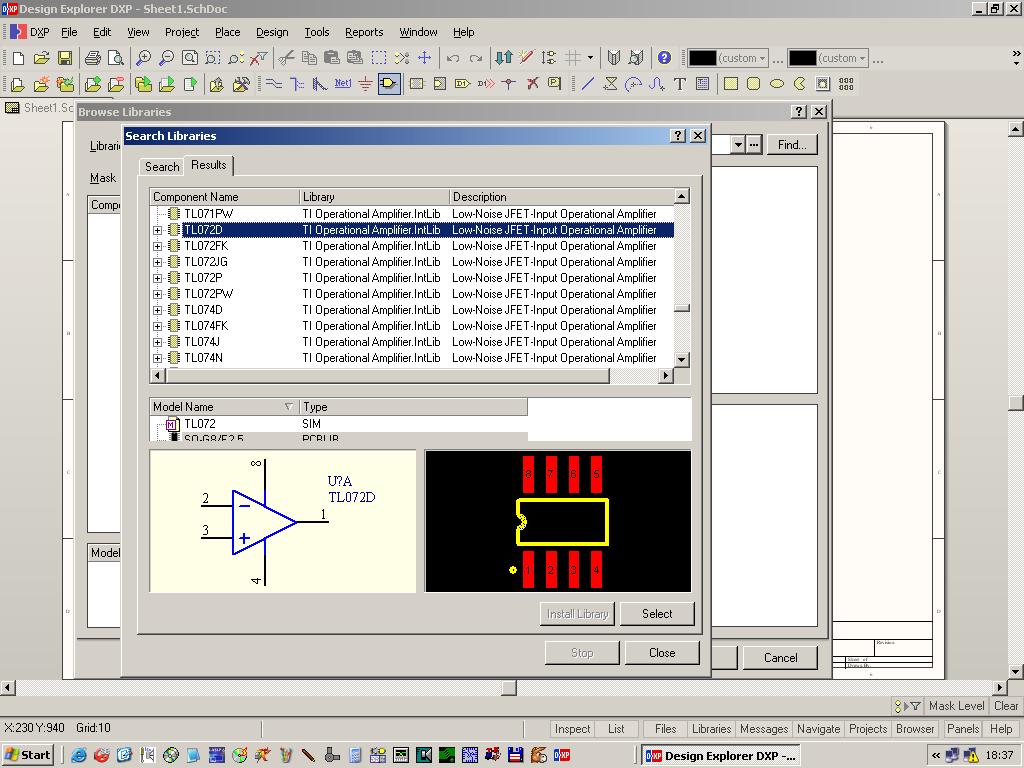The width and height of the screenshot is (1024, 768).
Task: Click the first black color swatch
Action: coord(703,58)
